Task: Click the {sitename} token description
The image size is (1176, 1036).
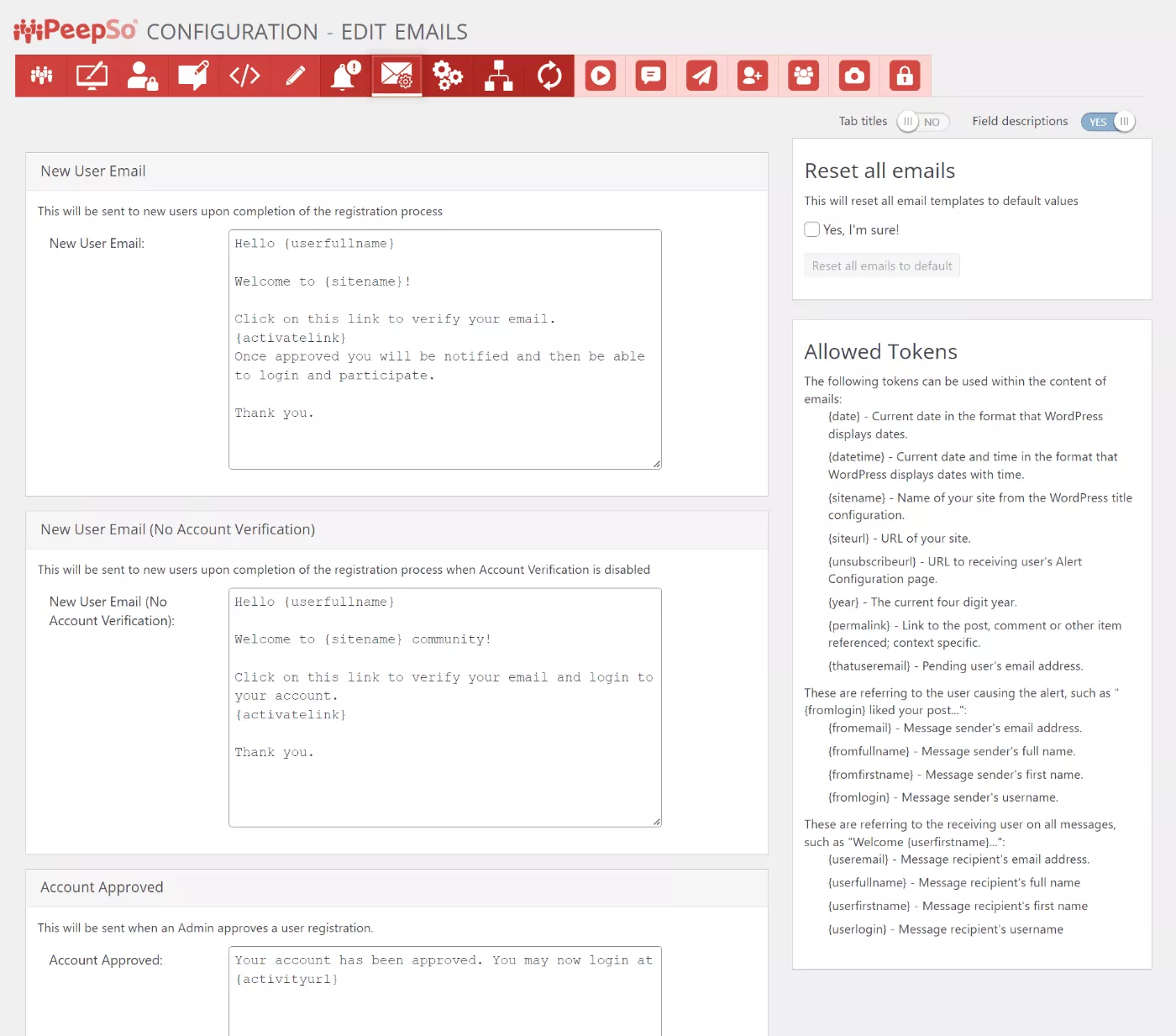Action: click(x=980, y=507)
